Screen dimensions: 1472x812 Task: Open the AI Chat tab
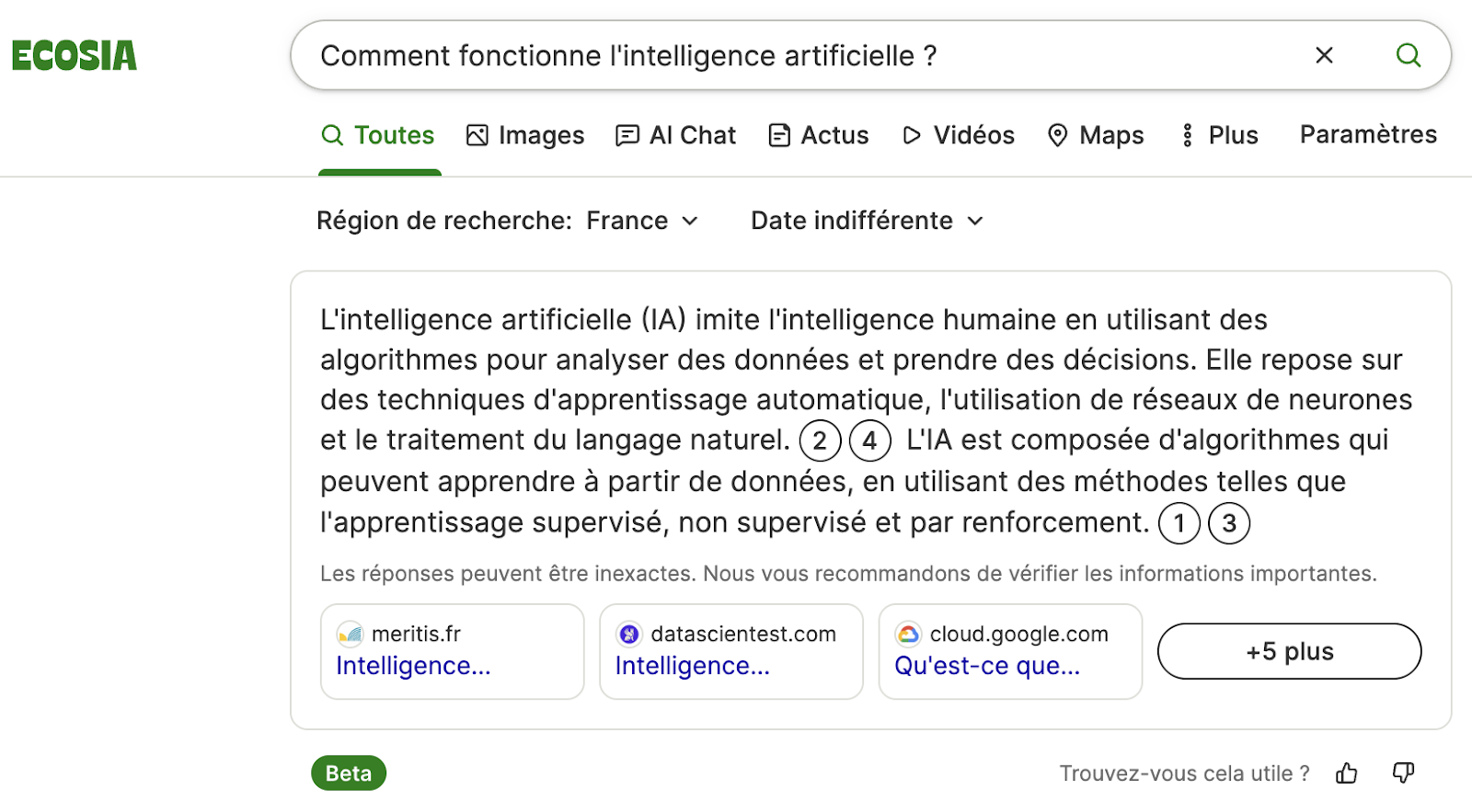(676, 135)
